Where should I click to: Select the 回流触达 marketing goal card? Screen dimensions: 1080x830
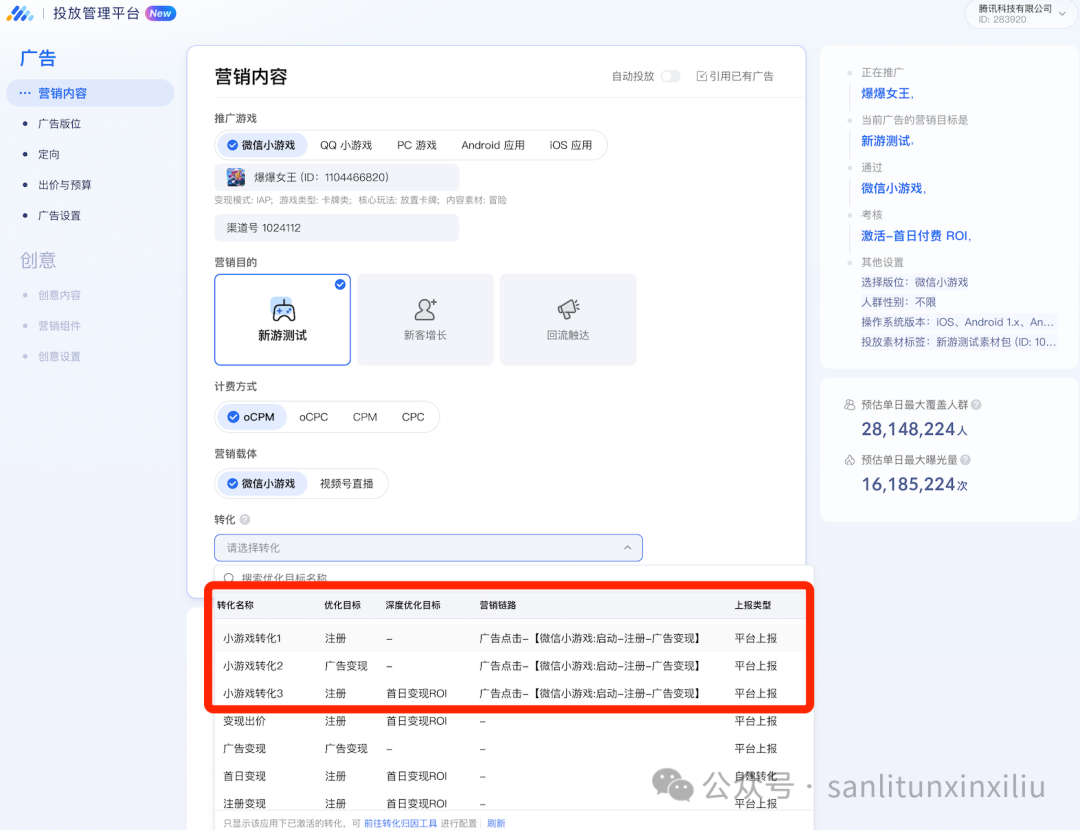pyautogui.click(x=568, y=320)
